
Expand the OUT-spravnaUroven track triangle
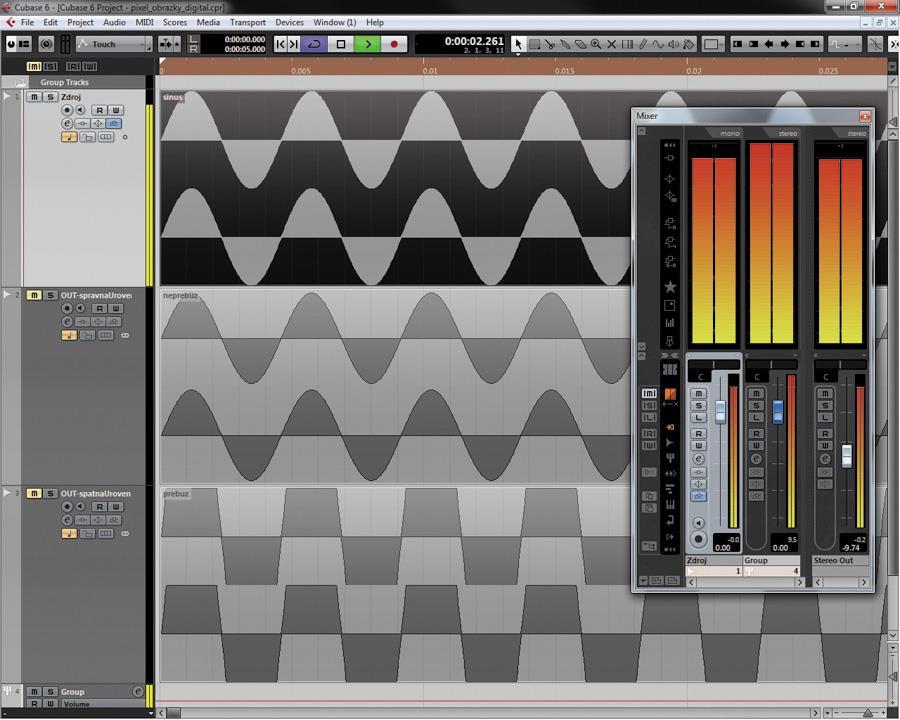[x=7, y=295]
